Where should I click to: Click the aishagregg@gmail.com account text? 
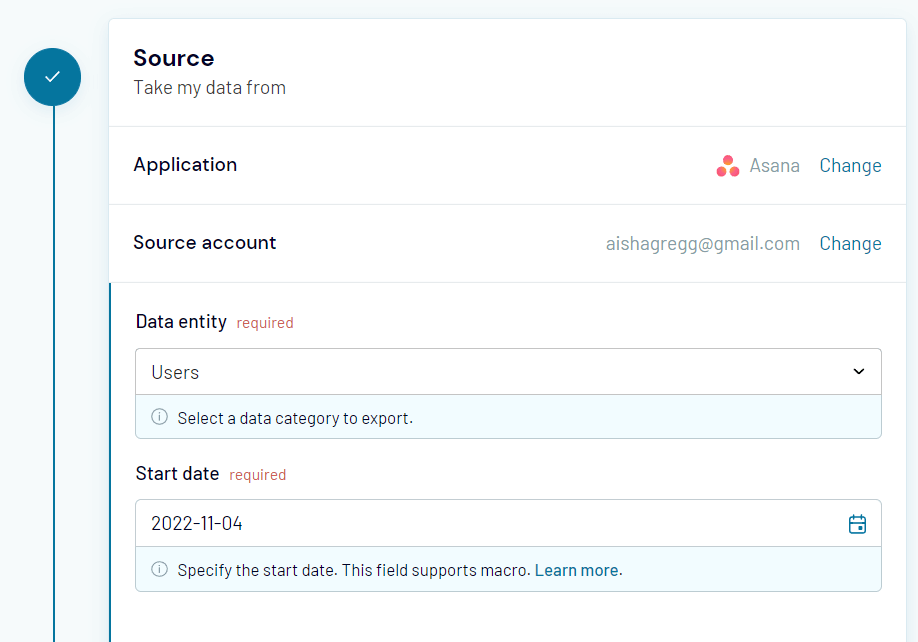[702, 243]
